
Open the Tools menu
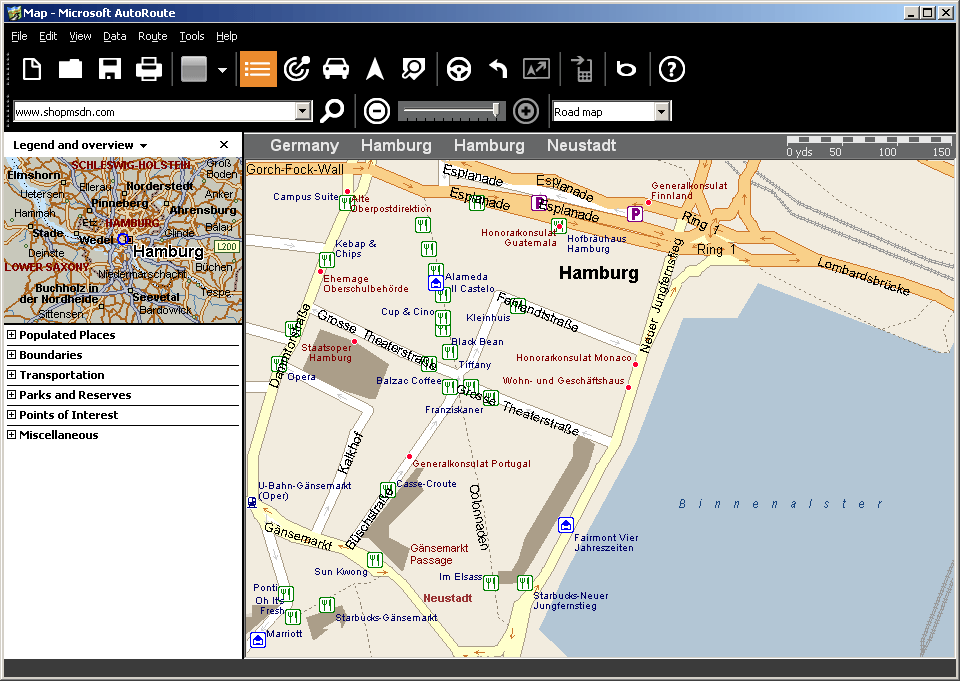click(192, 36)
